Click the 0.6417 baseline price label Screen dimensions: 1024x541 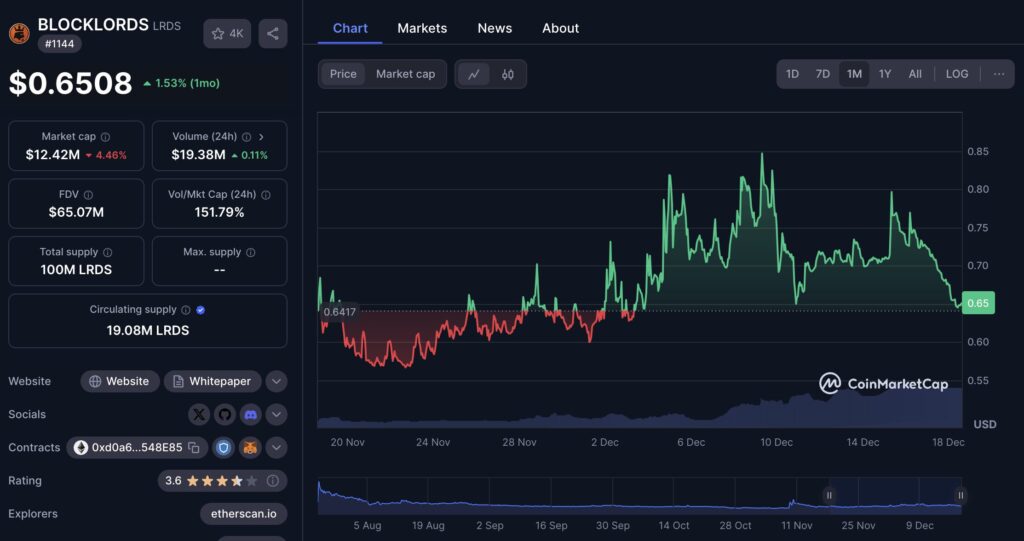point(340,312)
